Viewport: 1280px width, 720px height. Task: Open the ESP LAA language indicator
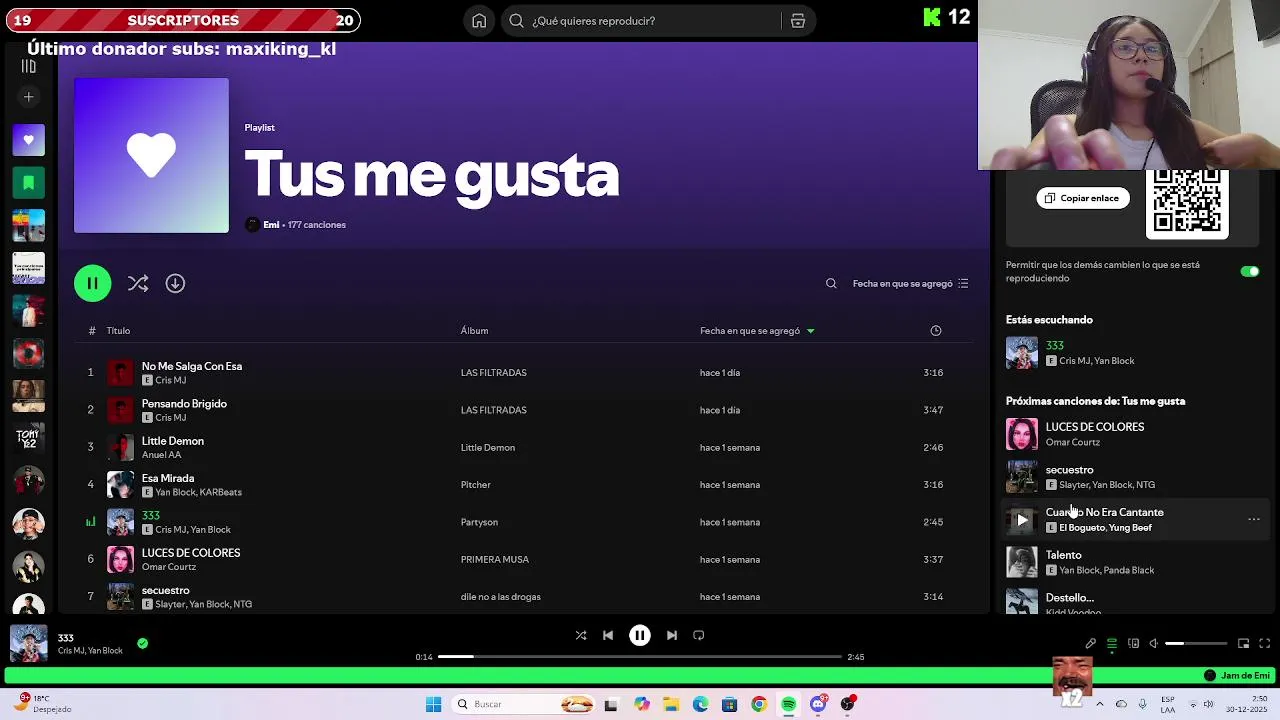coord(1168,705)
